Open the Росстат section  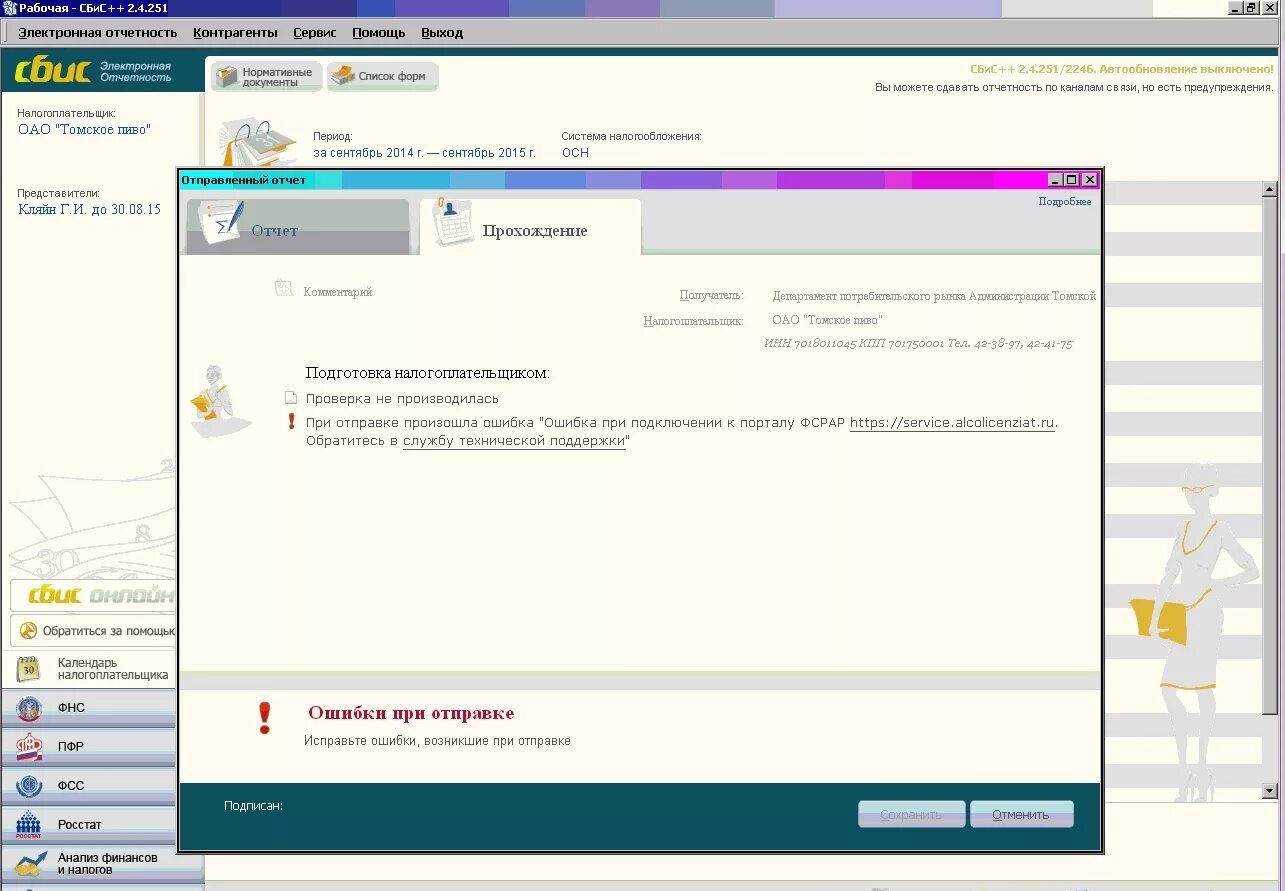click(x=88, y=824)
